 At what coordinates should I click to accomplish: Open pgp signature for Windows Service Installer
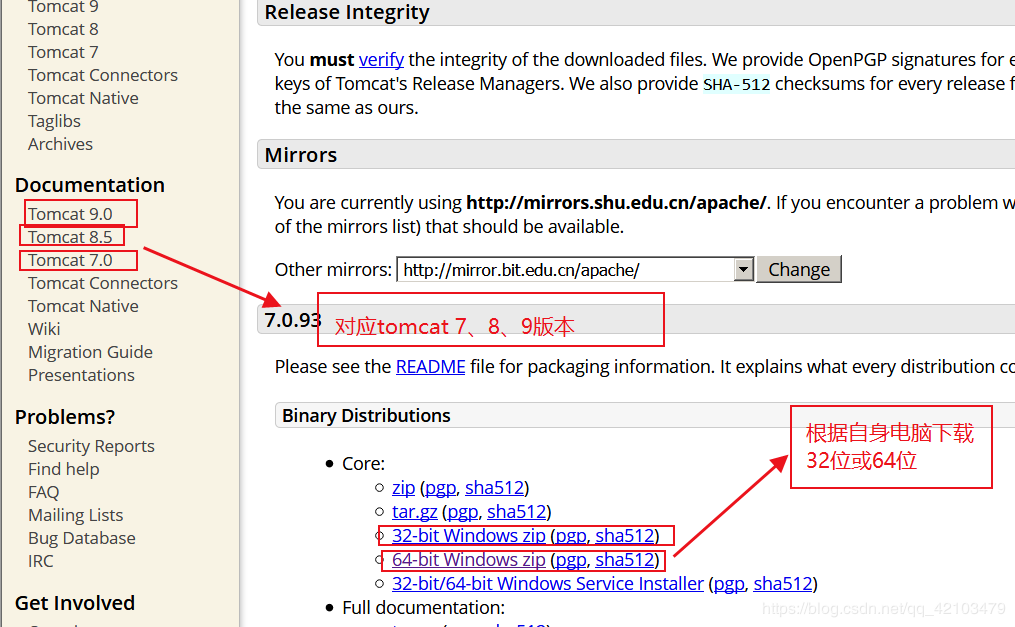point(728,584)
